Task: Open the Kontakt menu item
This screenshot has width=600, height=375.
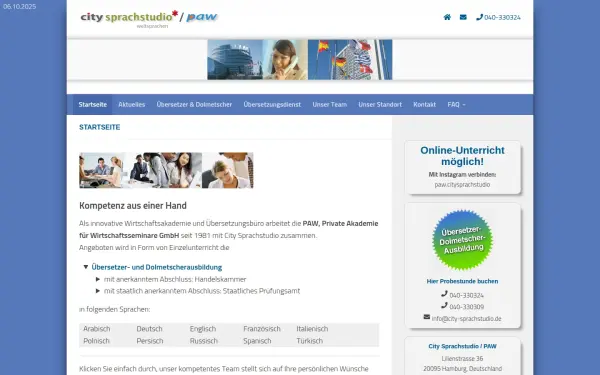Action: point(424,104)
